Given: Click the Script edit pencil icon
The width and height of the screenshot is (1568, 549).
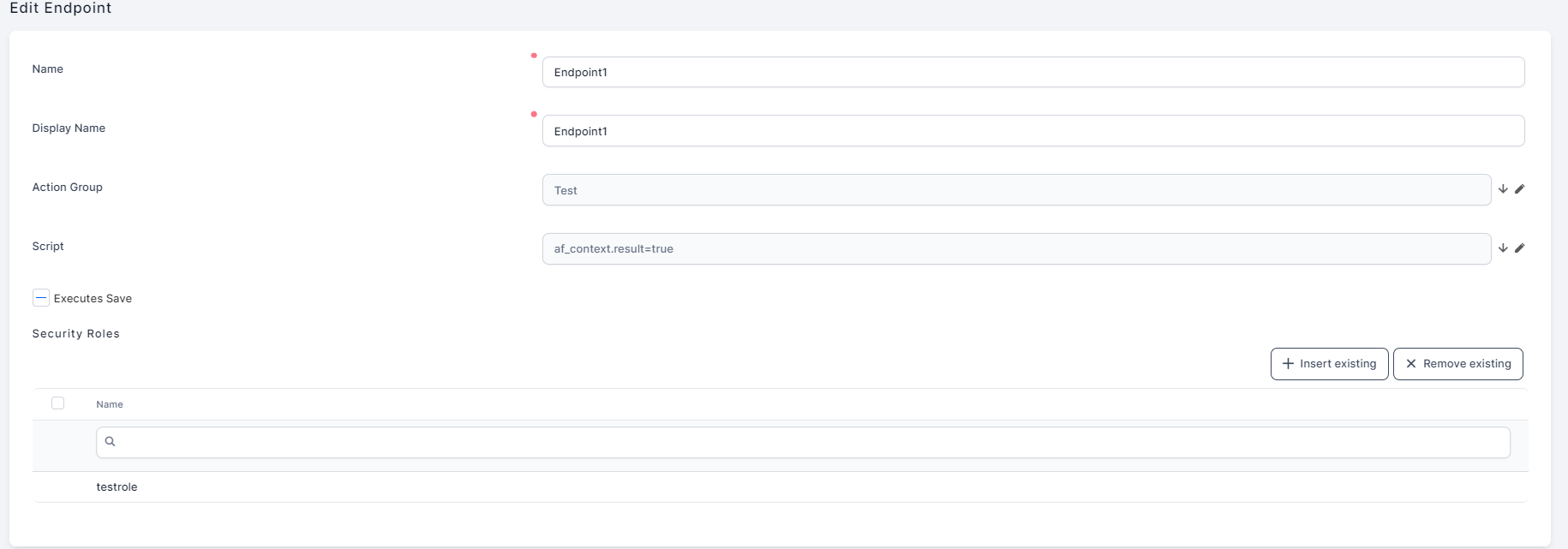Looking at the screenshot, I should pos(1519,248).
